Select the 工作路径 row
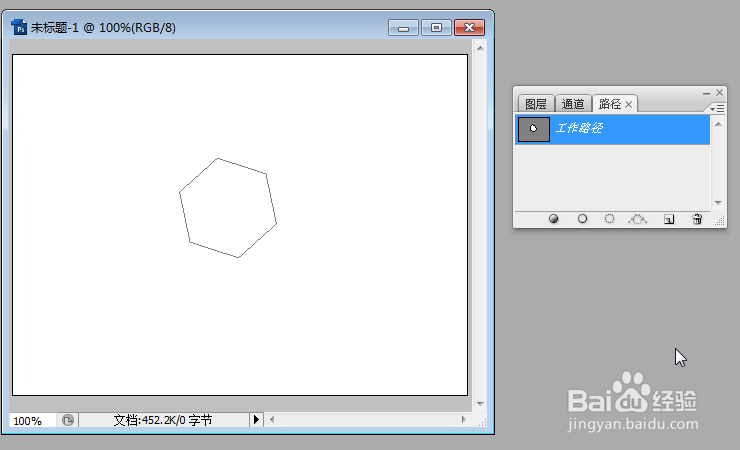The width and height of the screenshot is (740, 450). tap(613, 129)
